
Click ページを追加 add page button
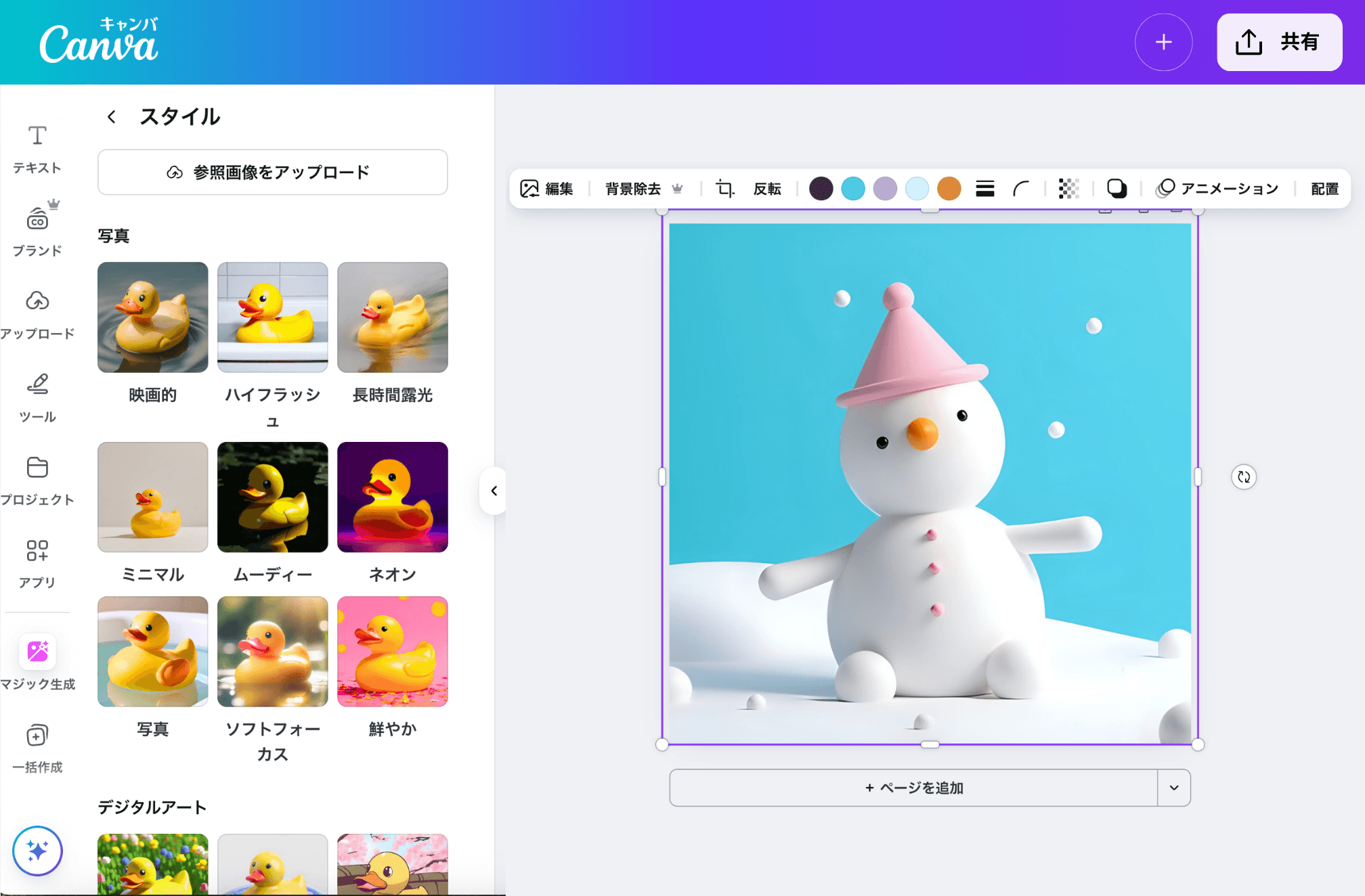click(913, 788)
